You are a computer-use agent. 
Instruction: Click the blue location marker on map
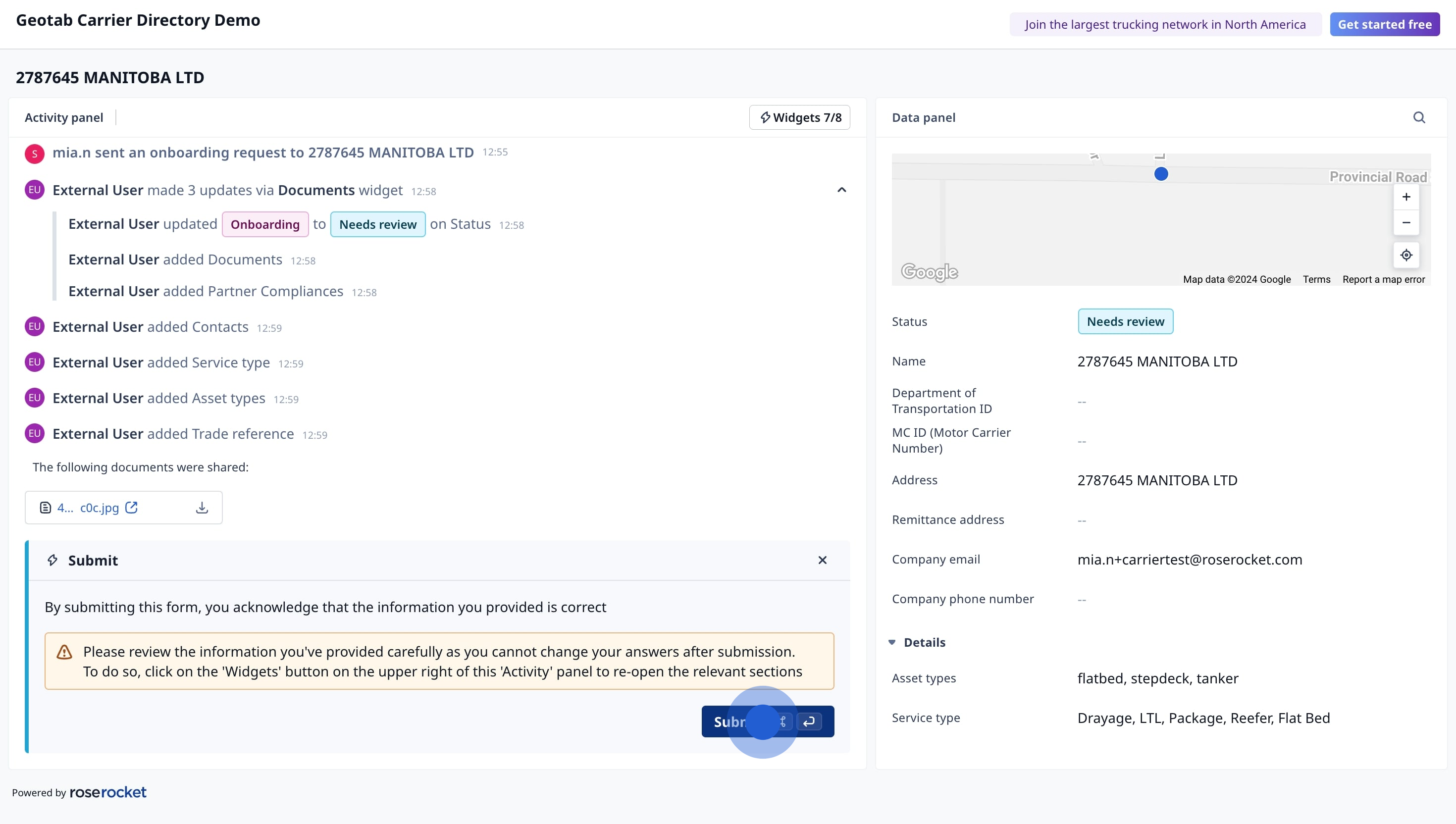1161,174
